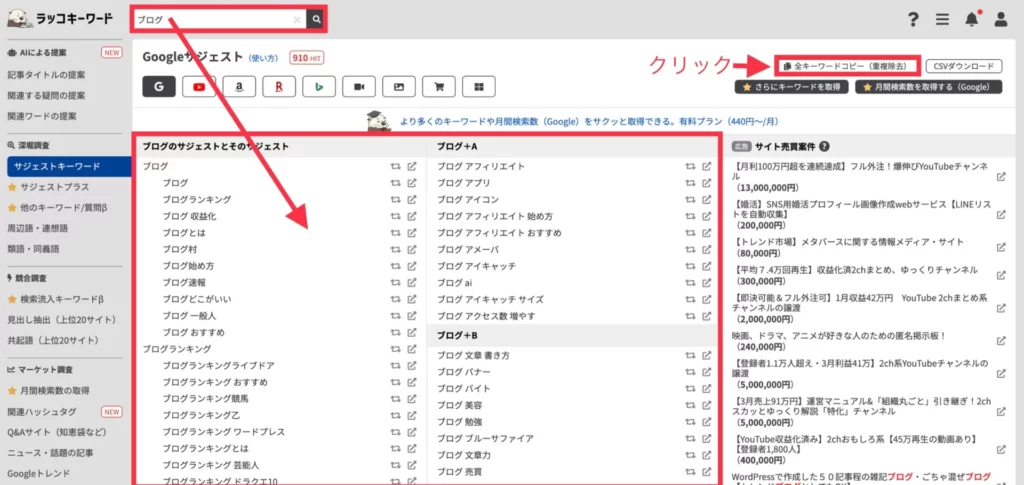Open 共起語（上位20サイト） in sidebar
The width and height of the screenshot is (1024, 485).
coord(52,340)
